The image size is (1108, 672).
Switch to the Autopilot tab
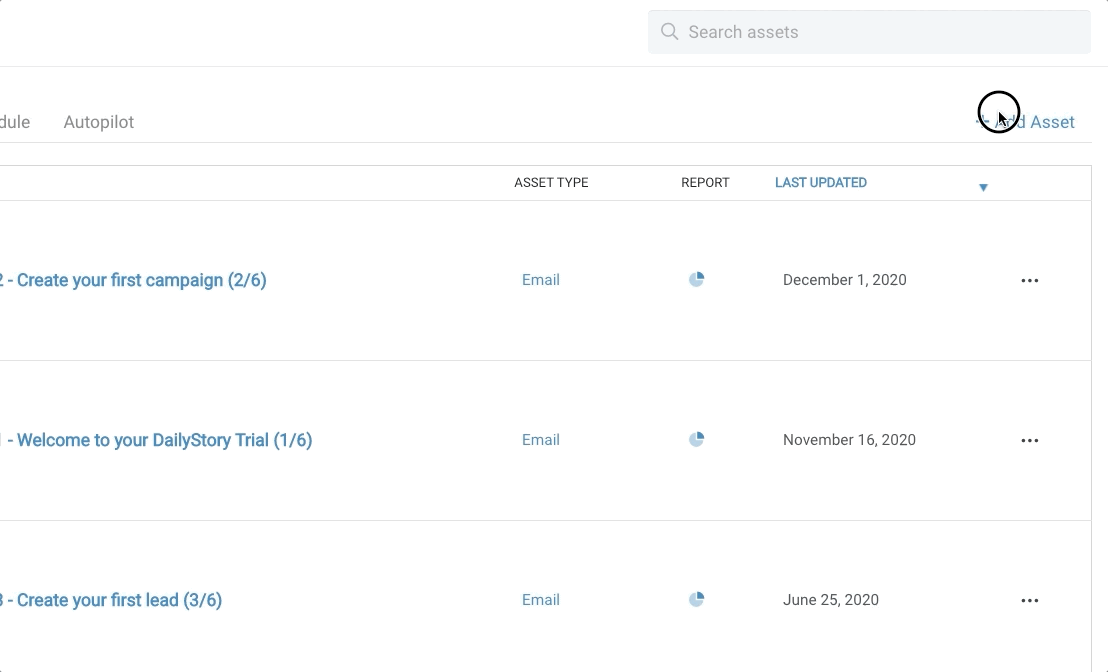coord(98,122)
